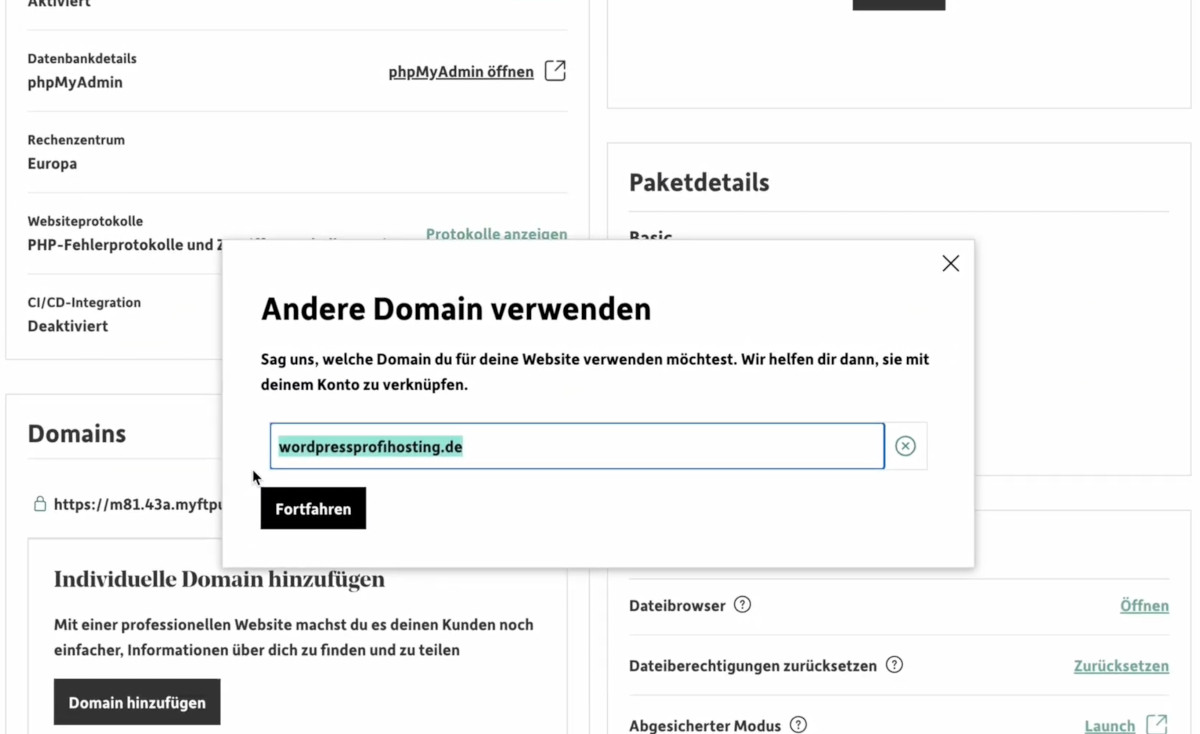Click the Paketdetails heading

699,183
